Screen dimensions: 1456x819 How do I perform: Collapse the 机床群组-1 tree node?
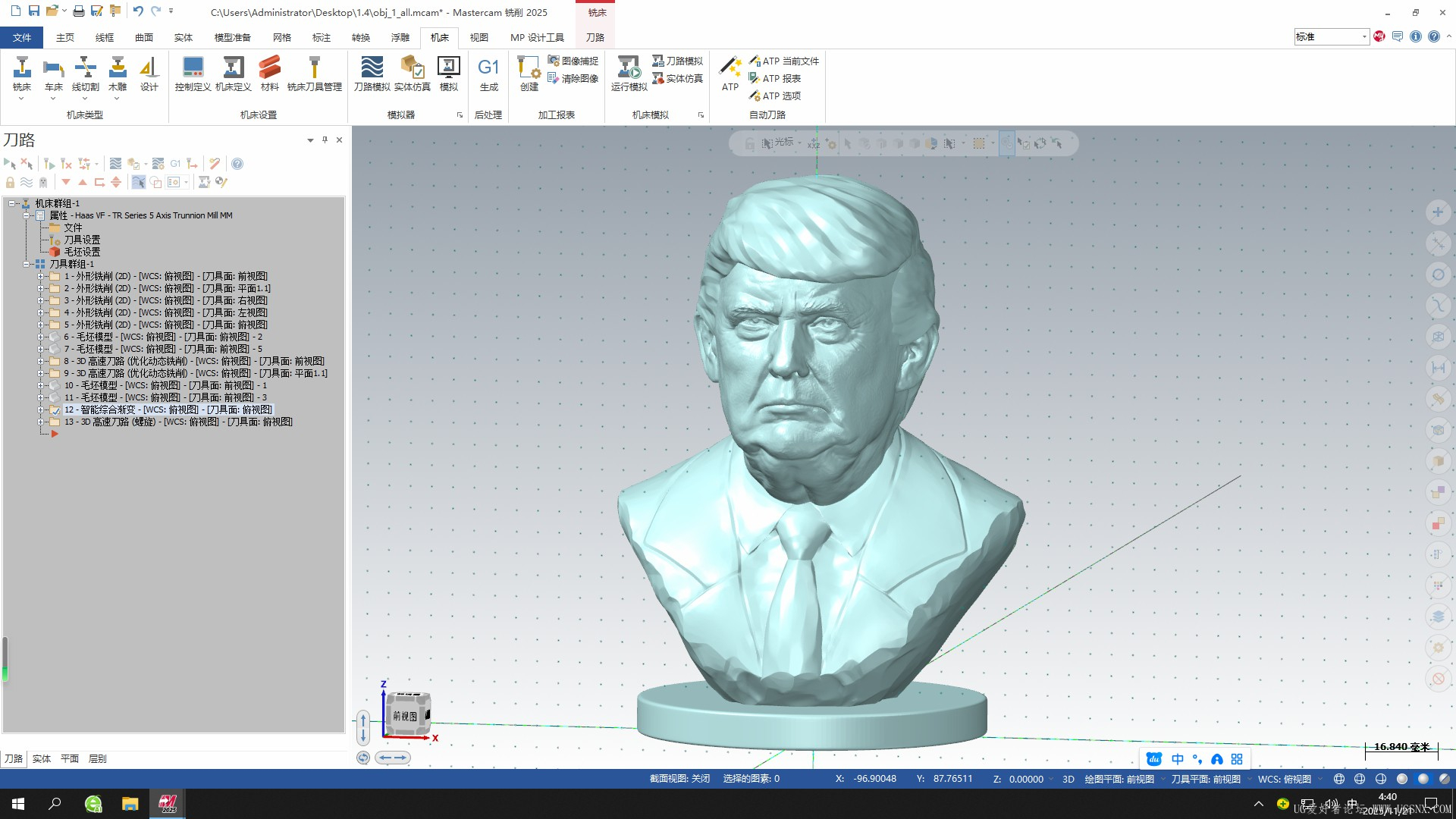point(12,203)
